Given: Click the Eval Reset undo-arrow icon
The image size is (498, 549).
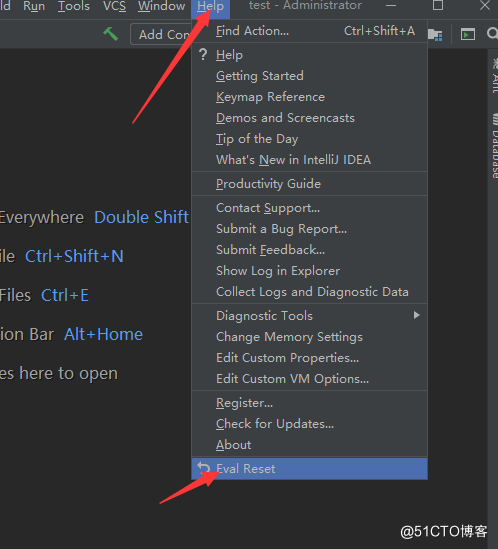Looking at the screenshot, I should click(x=204, y=467).
